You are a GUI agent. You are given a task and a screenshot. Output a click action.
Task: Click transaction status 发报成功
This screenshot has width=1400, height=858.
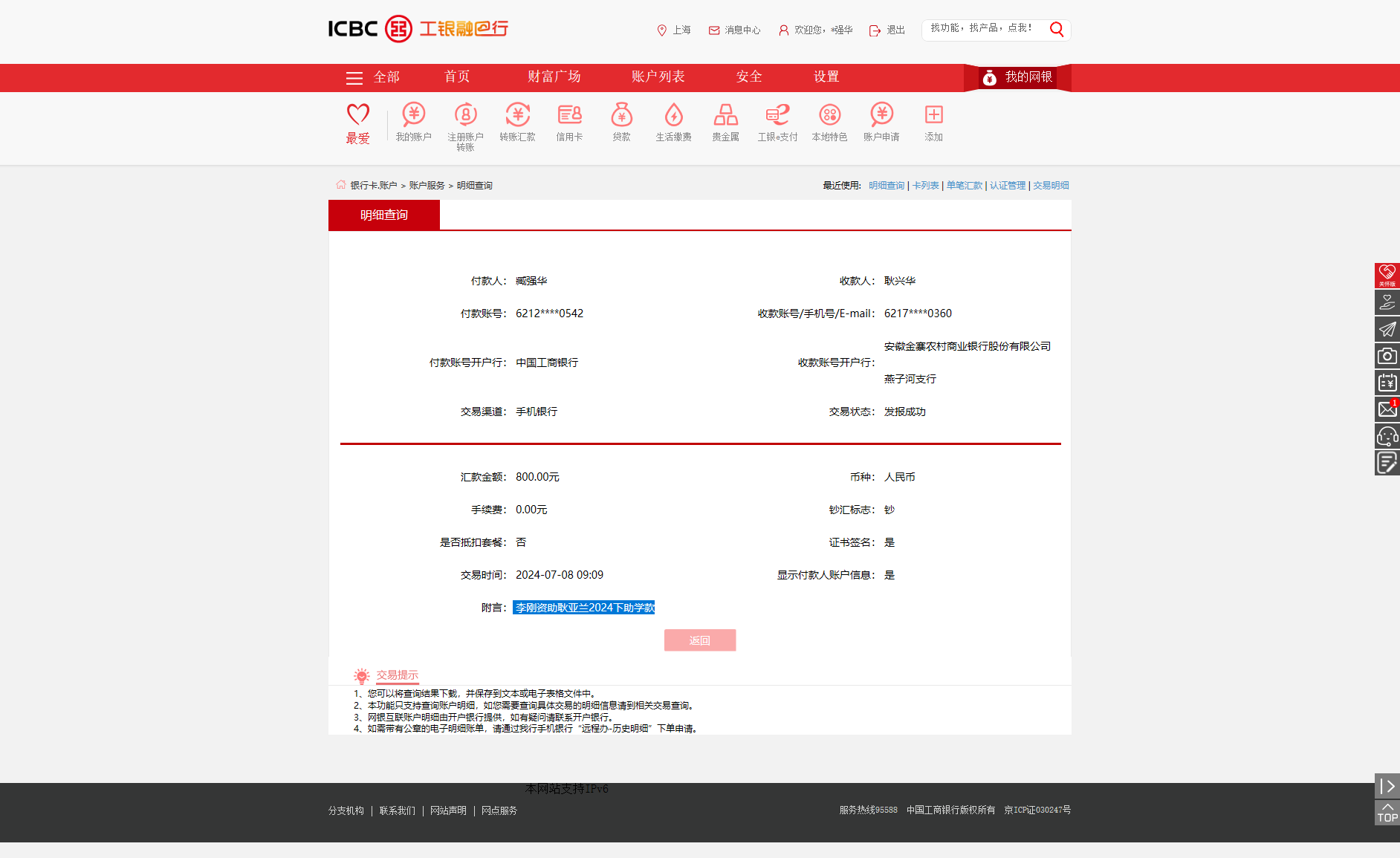click(905, 412)
